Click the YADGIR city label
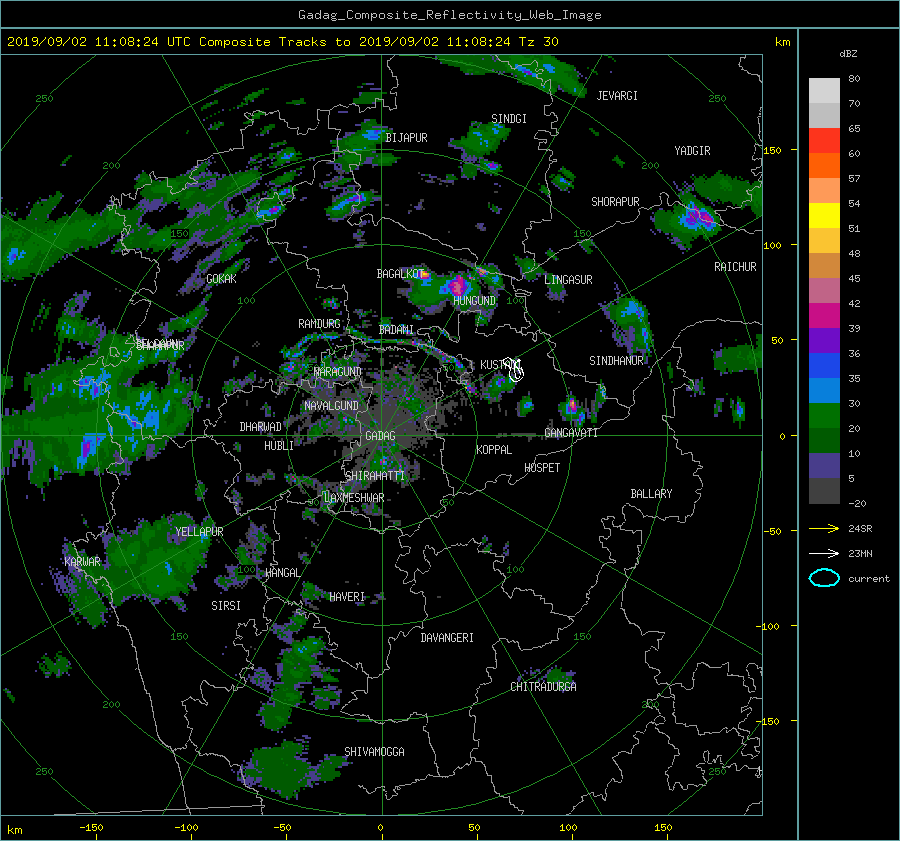Image resolution: width=900 pixels, height=841 pixels. pyautogui.click(x=692, y=151)
